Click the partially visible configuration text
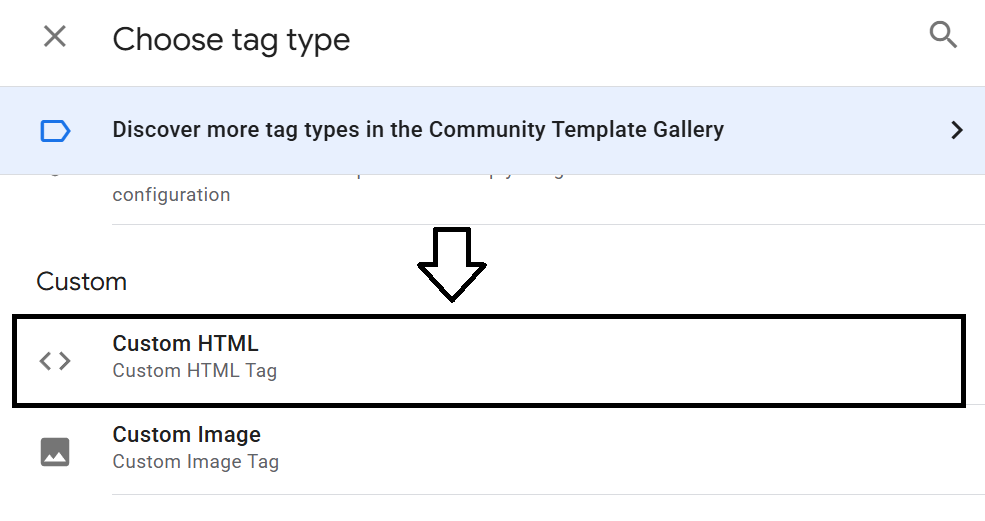Image resolution: width=985 pixels, height=521 pixels. [x=171, y=195]
